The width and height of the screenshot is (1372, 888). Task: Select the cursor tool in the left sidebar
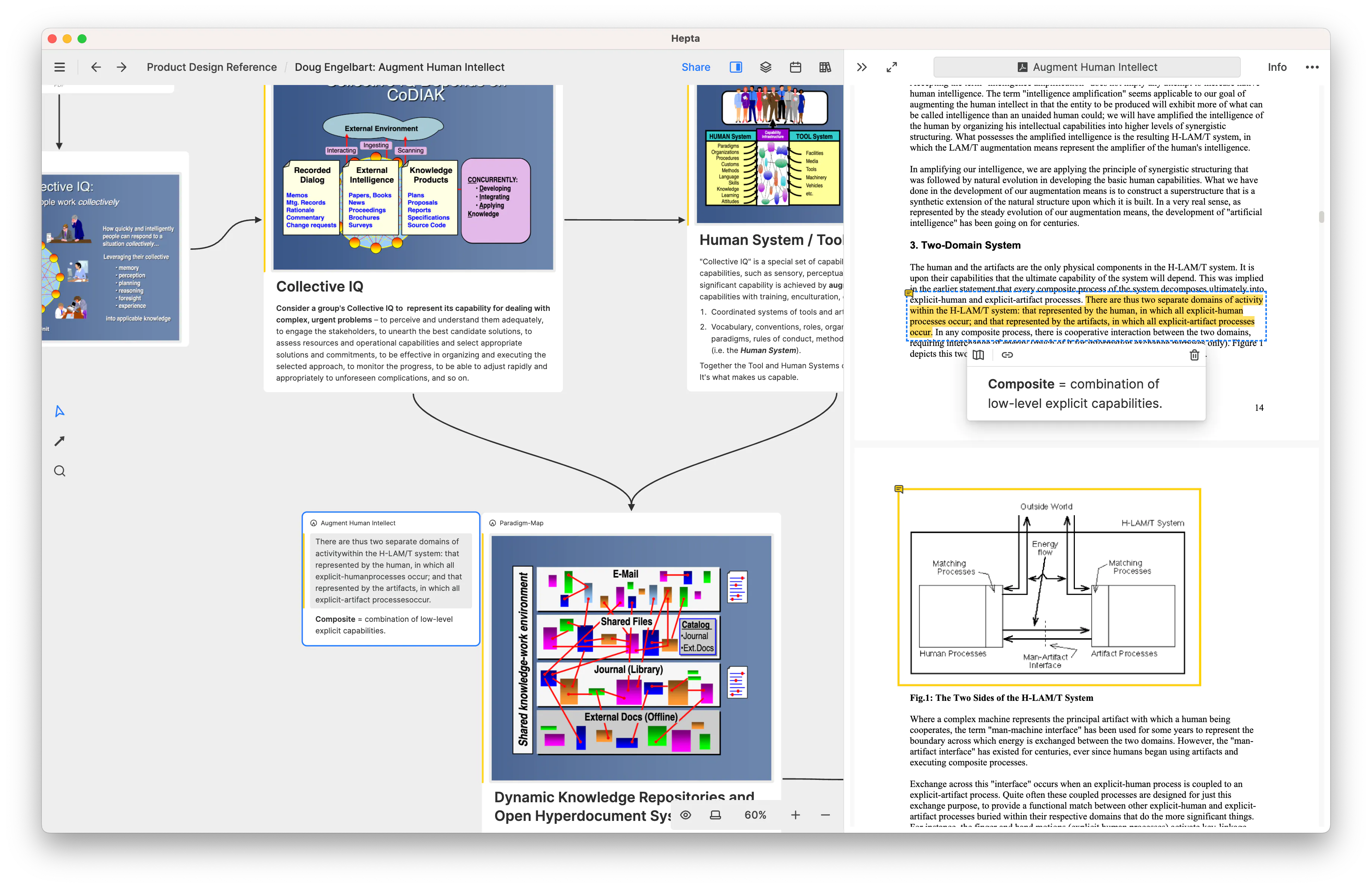(x=59, y=411)
